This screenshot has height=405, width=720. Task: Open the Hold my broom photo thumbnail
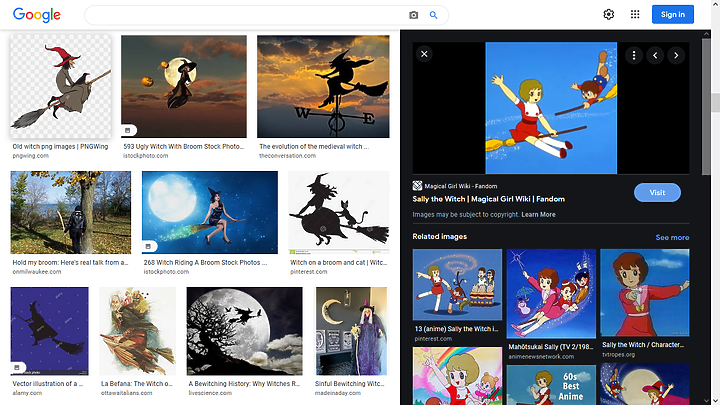click(x=71, y=213)
